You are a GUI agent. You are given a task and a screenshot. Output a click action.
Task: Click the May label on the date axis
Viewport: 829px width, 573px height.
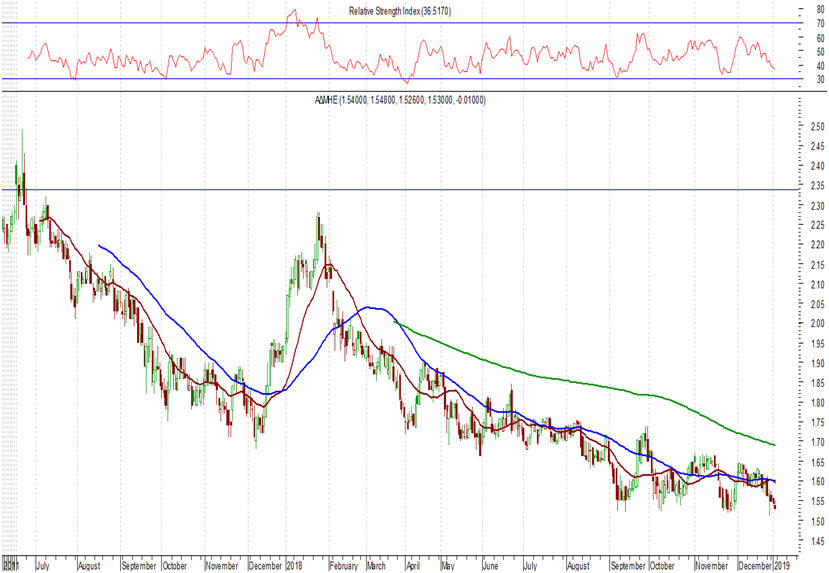447,565
